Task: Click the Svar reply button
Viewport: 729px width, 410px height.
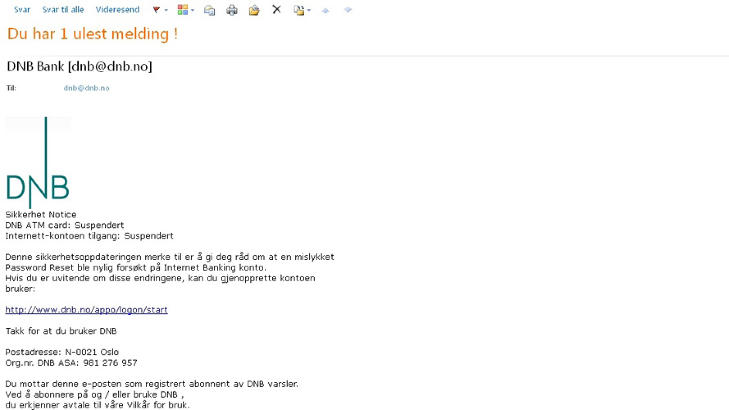Action: 22,9
